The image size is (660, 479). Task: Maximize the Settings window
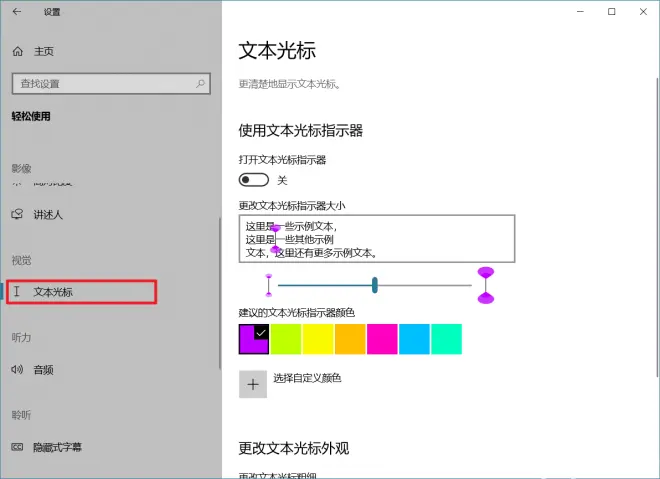tap(612, 12)
